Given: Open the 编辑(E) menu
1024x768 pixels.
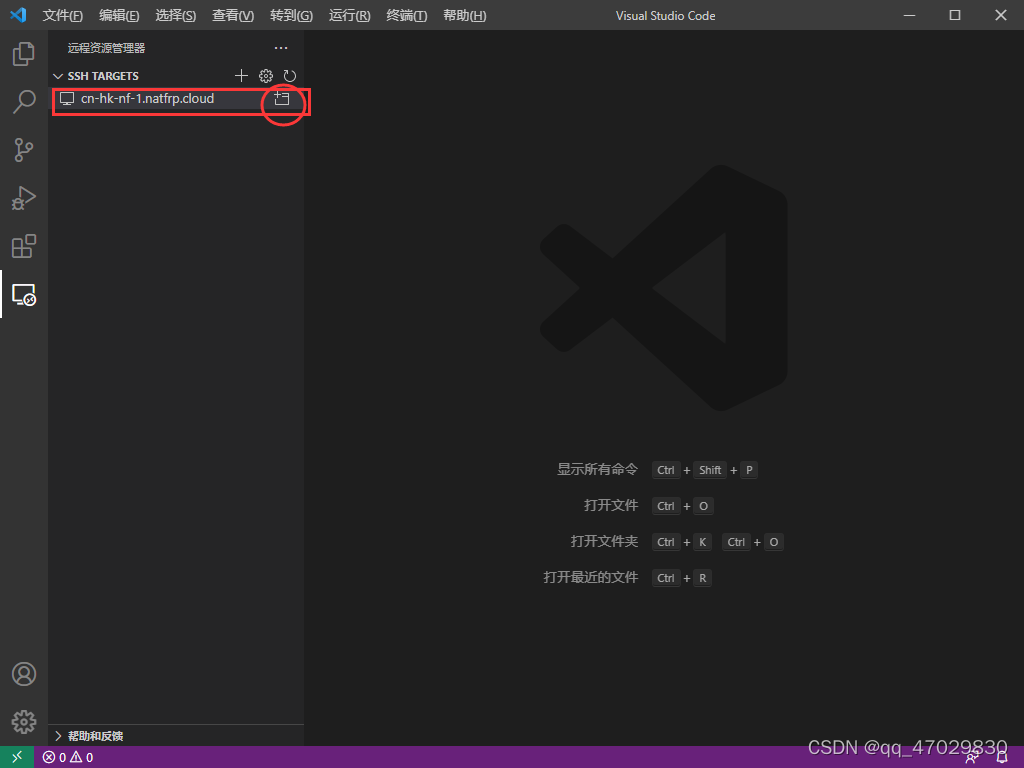Looking at the screenshot, I should coord(119,16).
